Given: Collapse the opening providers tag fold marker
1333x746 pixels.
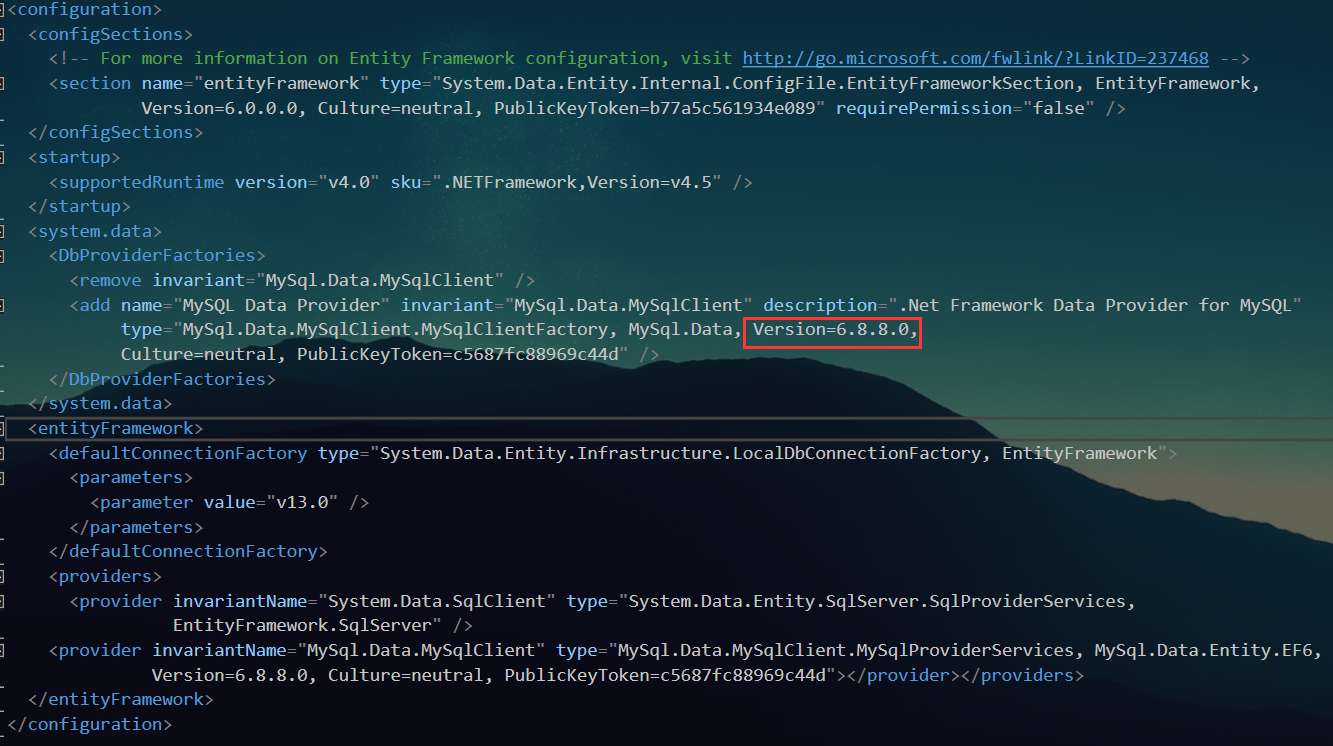Looking at the screenshot, I should [x=2, y=576].
